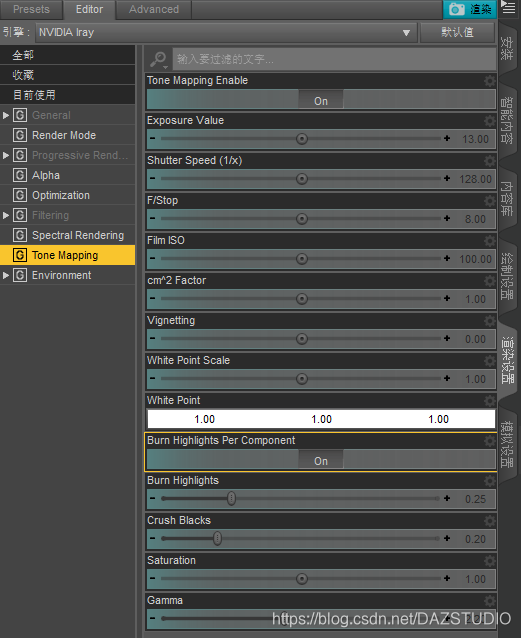This screenshot has height=638, width=521.
Task: Open the gear options for Burn Highlights
Action: tap(490, 481)
